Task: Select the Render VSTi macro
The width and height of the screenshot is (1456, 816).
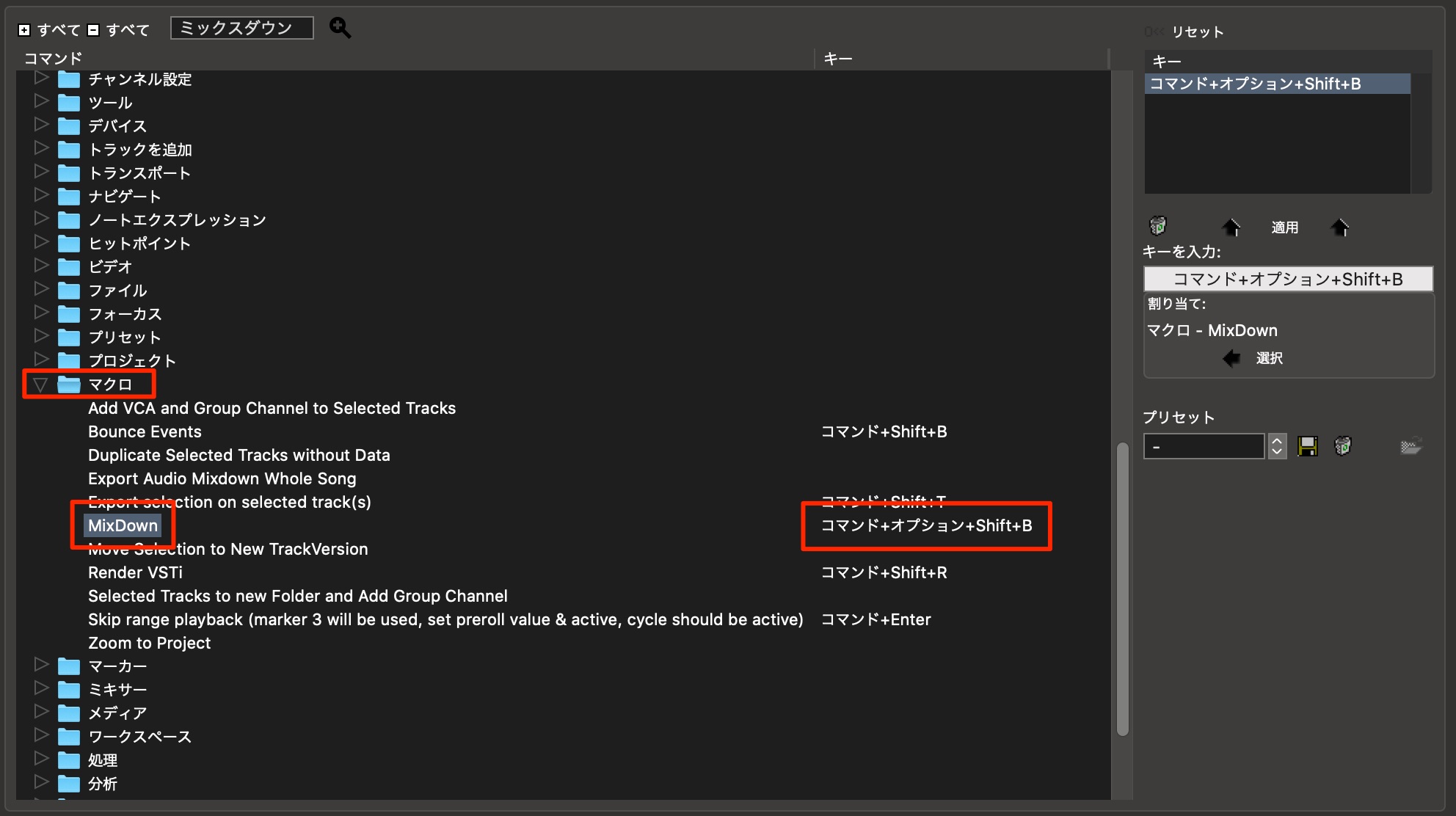Action: pos(135,572)
